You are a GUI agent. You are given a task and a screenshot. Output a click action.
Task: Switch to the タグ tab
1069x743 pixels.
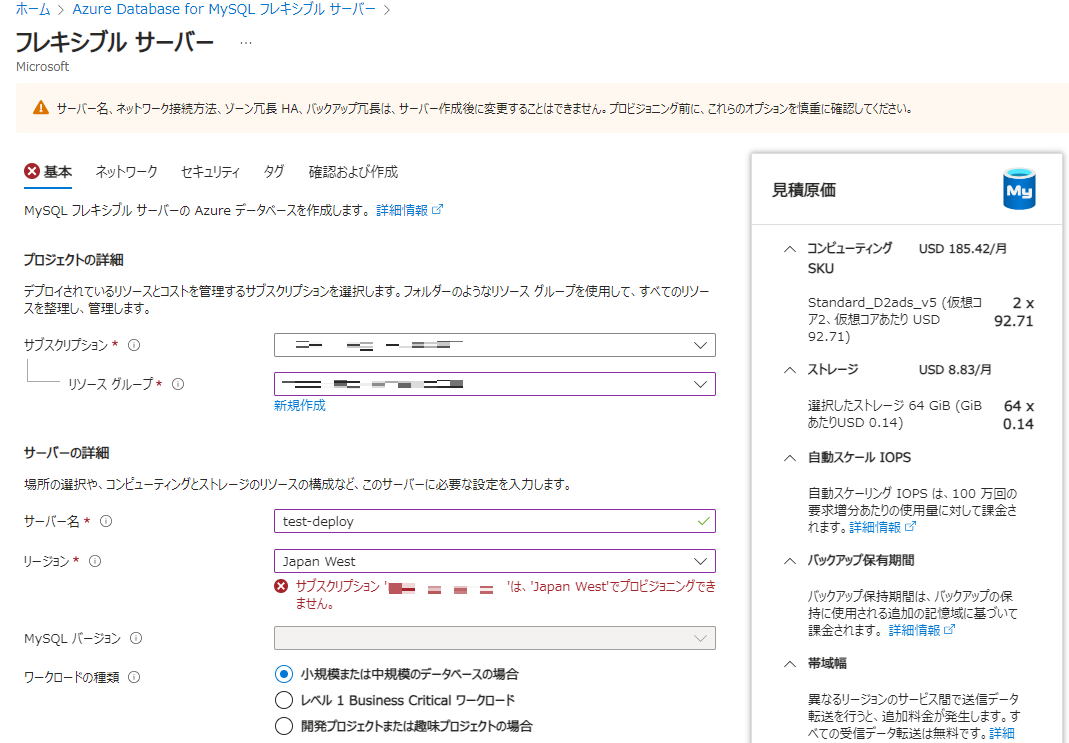274,172
